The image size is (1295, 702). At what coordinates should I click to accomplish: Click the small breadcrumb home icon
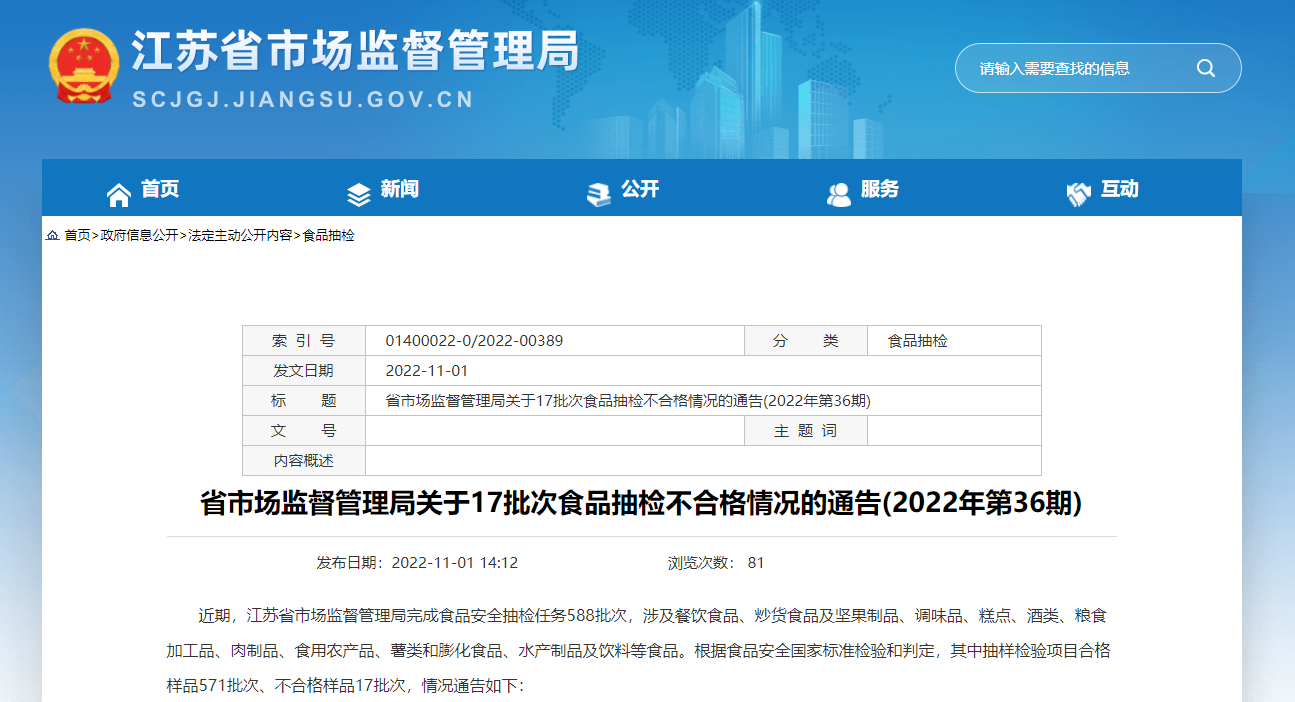[x=52, y=236]
